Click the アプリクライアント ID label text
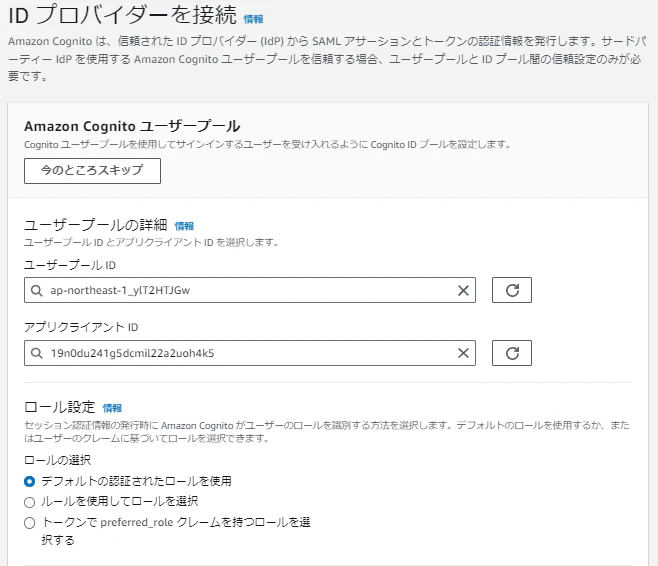 [81, 327]
